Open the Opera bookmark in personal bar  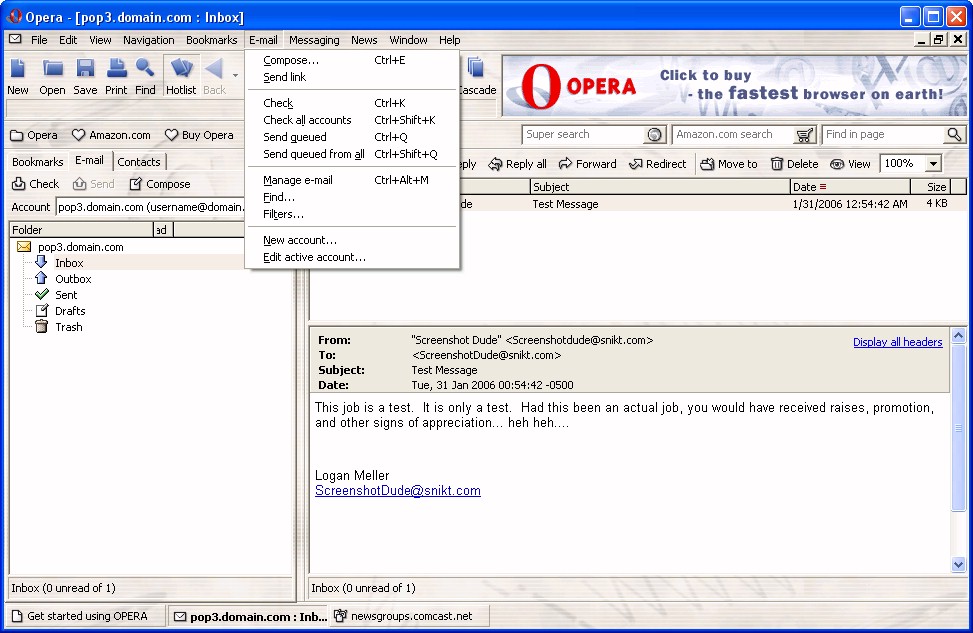click(34, 135)
